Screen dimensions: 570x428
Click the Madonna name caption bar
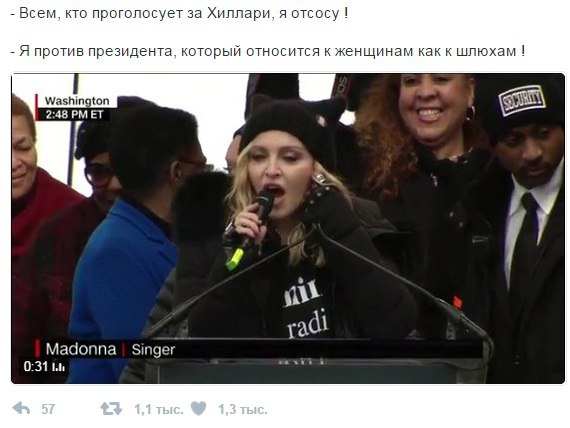tap(81, 349)
